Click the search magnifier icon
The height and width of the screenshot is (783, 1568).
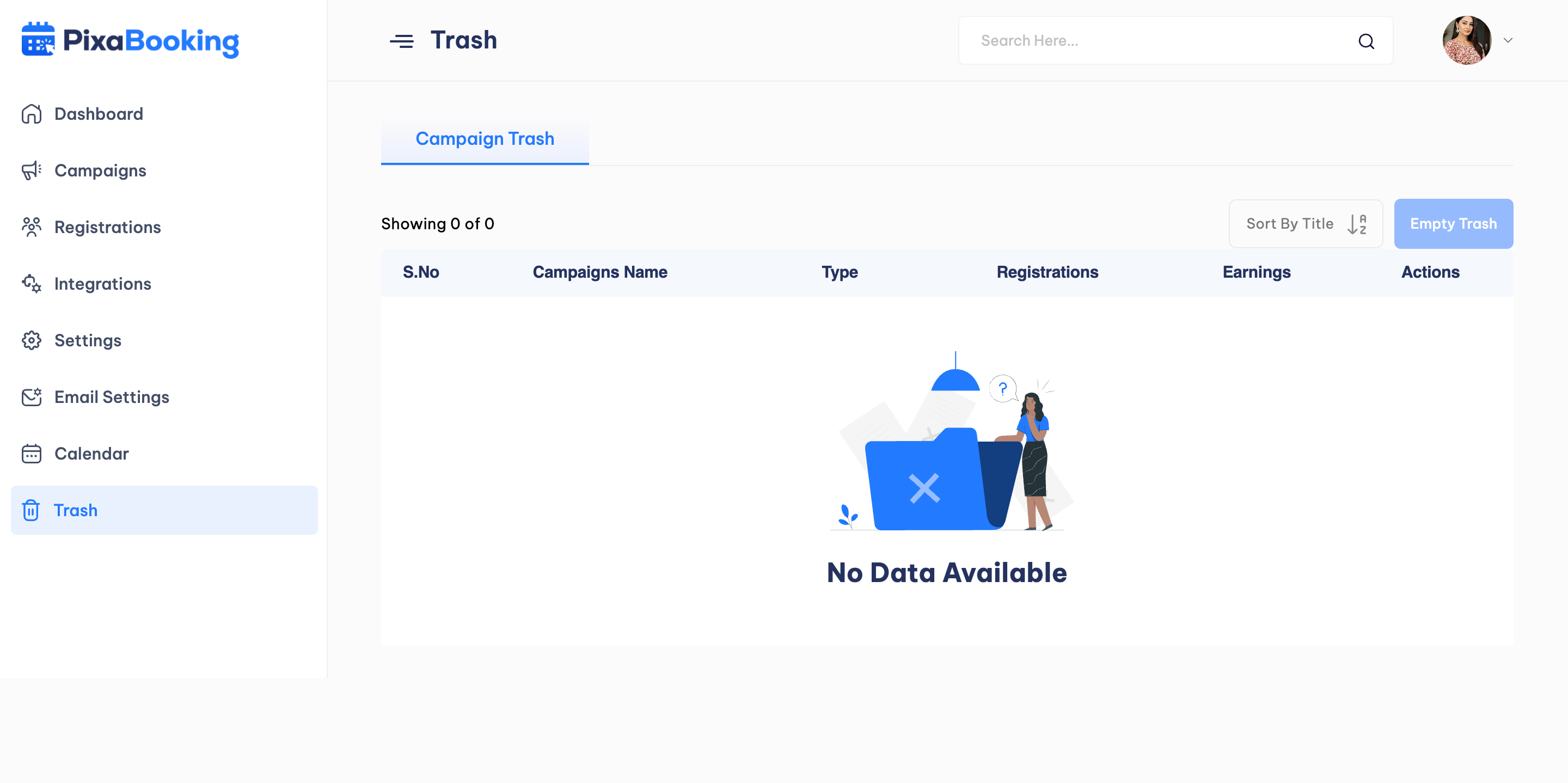(1367, 41)
